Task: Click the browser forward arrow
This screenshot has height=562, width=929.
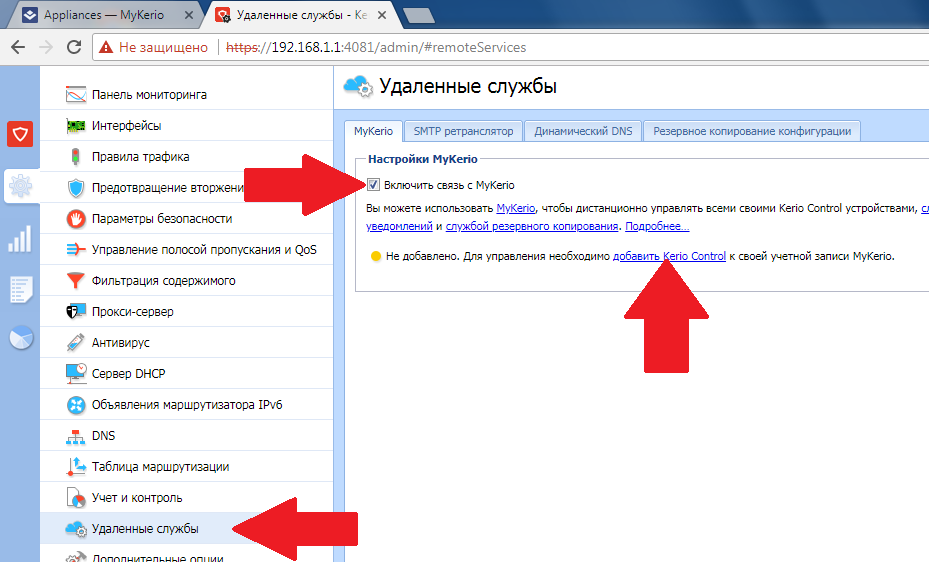Action: coord(46,47)
